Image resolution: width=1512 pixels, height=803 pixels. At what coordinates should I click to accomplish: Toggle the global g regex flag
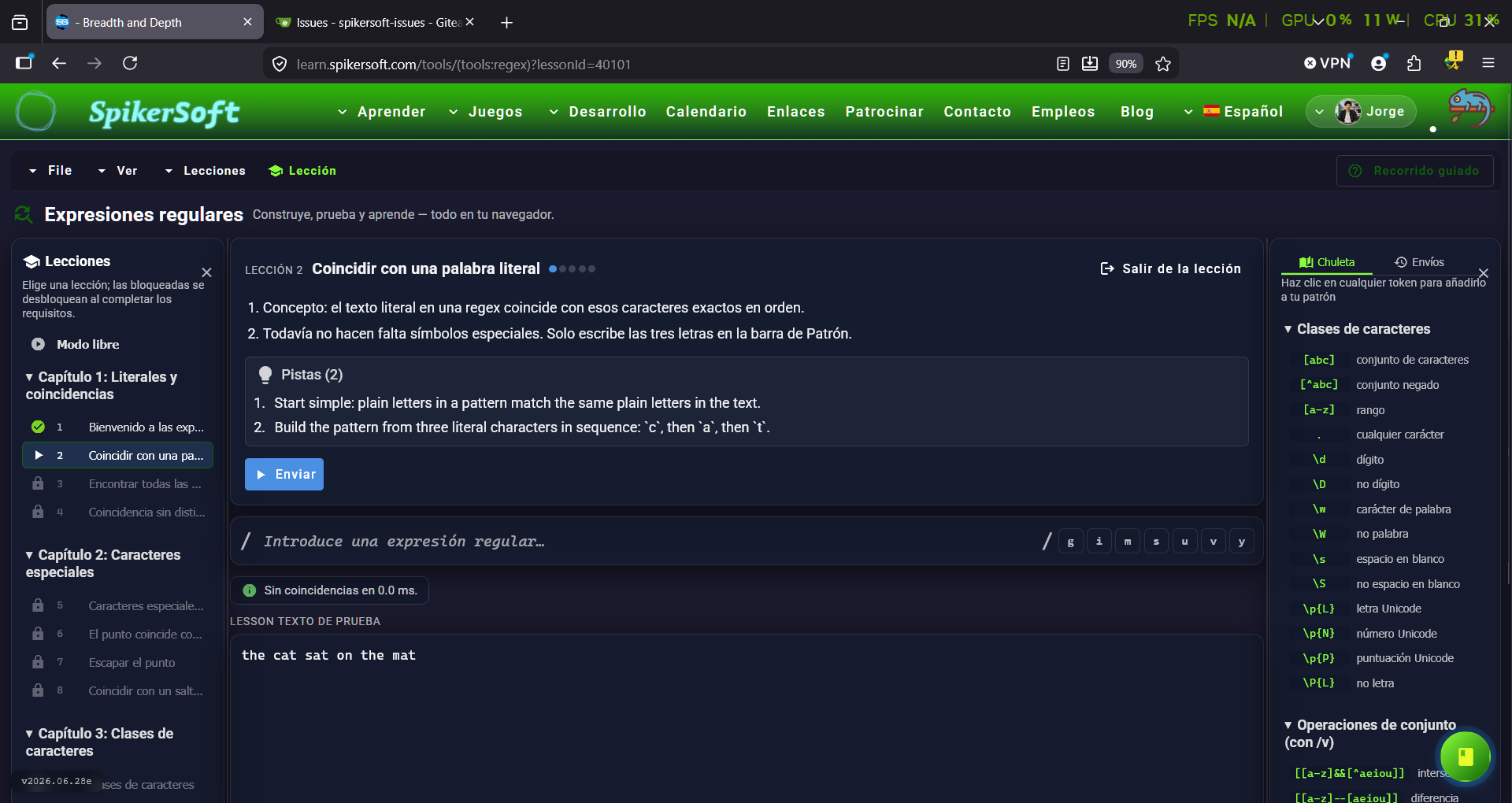[1070, 542]
